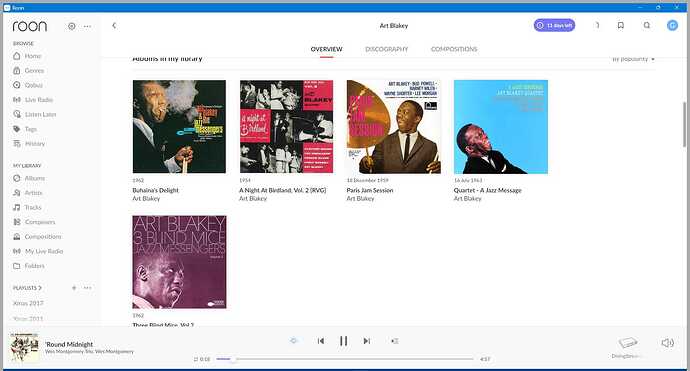Open the volume control speaker icon
This screenshot has height=371, width=690.
[x=667, y=343]
